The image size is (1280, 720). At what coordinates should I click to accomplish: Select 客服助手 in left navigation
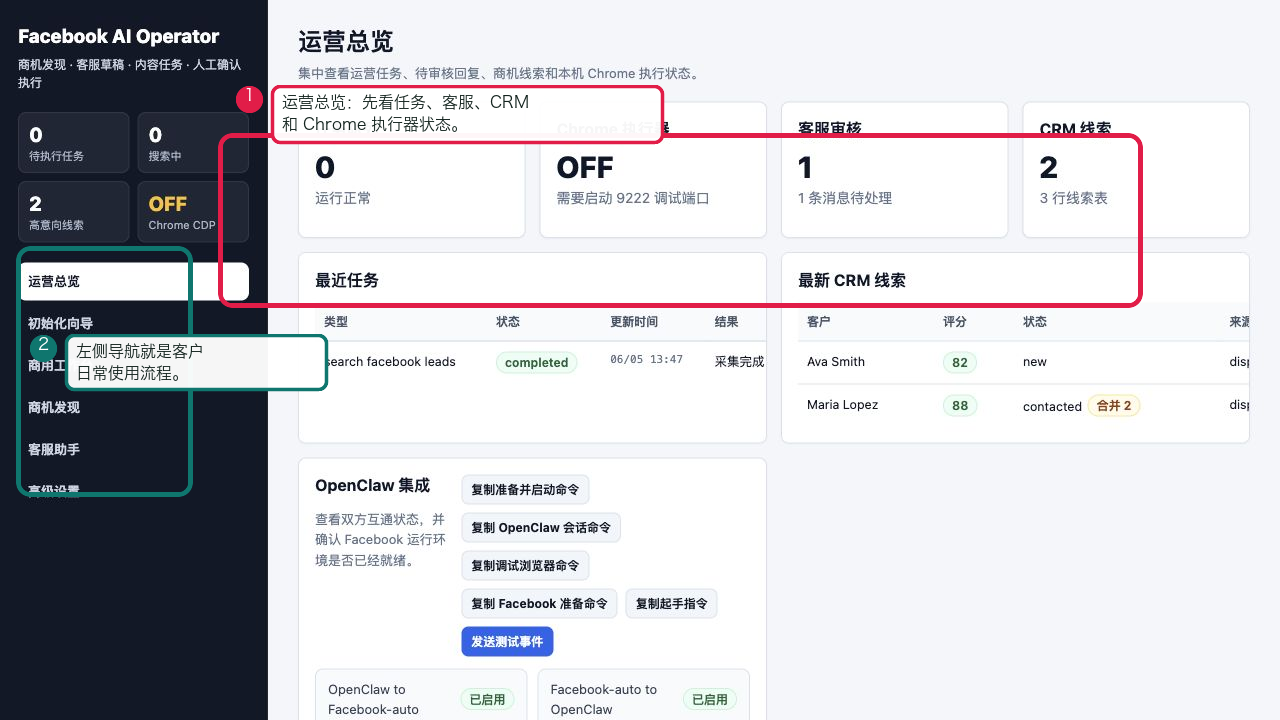(134, 449)
